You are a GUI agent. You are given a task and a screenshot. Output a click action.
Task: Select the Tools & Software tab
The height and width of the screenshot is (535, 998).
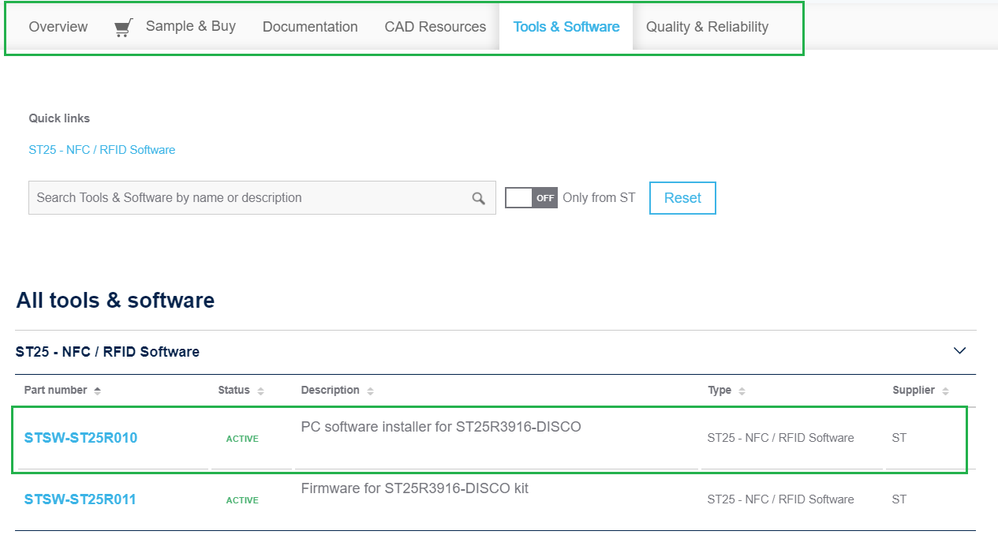pyautogui.click(x=566, y=27)
